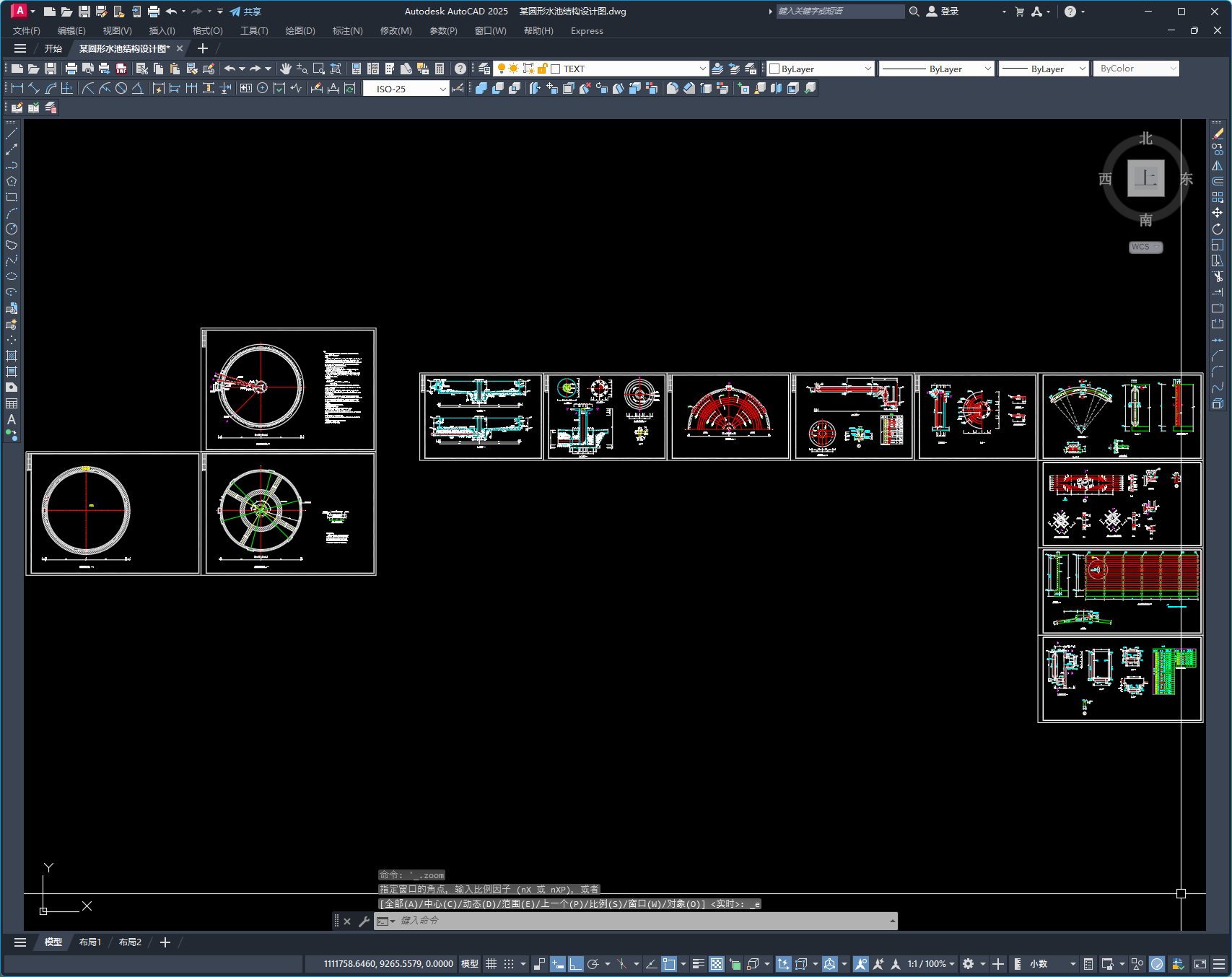Select the Rotate modify tool
Viewport: 1232px width, 977px height.
[x=1218, y=229]
